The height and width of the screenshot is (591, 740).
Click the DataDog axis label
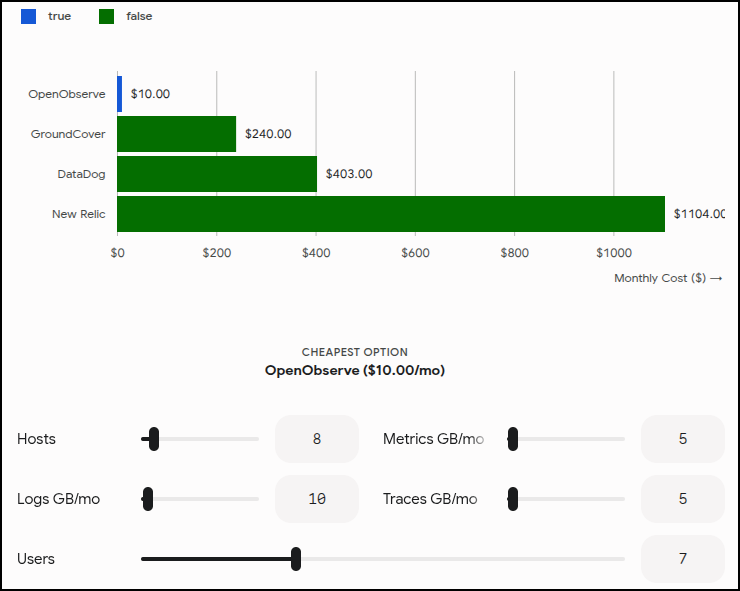81,174
